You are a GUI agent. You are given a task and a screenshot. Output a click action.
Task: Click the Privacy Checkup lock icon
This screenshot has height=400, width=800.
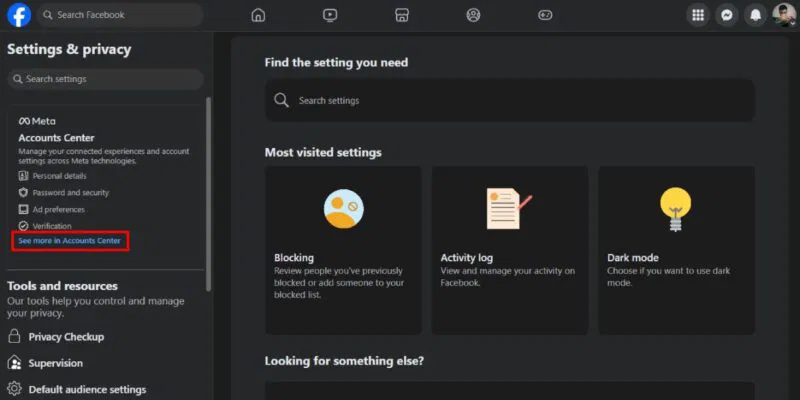pos(14,336)
